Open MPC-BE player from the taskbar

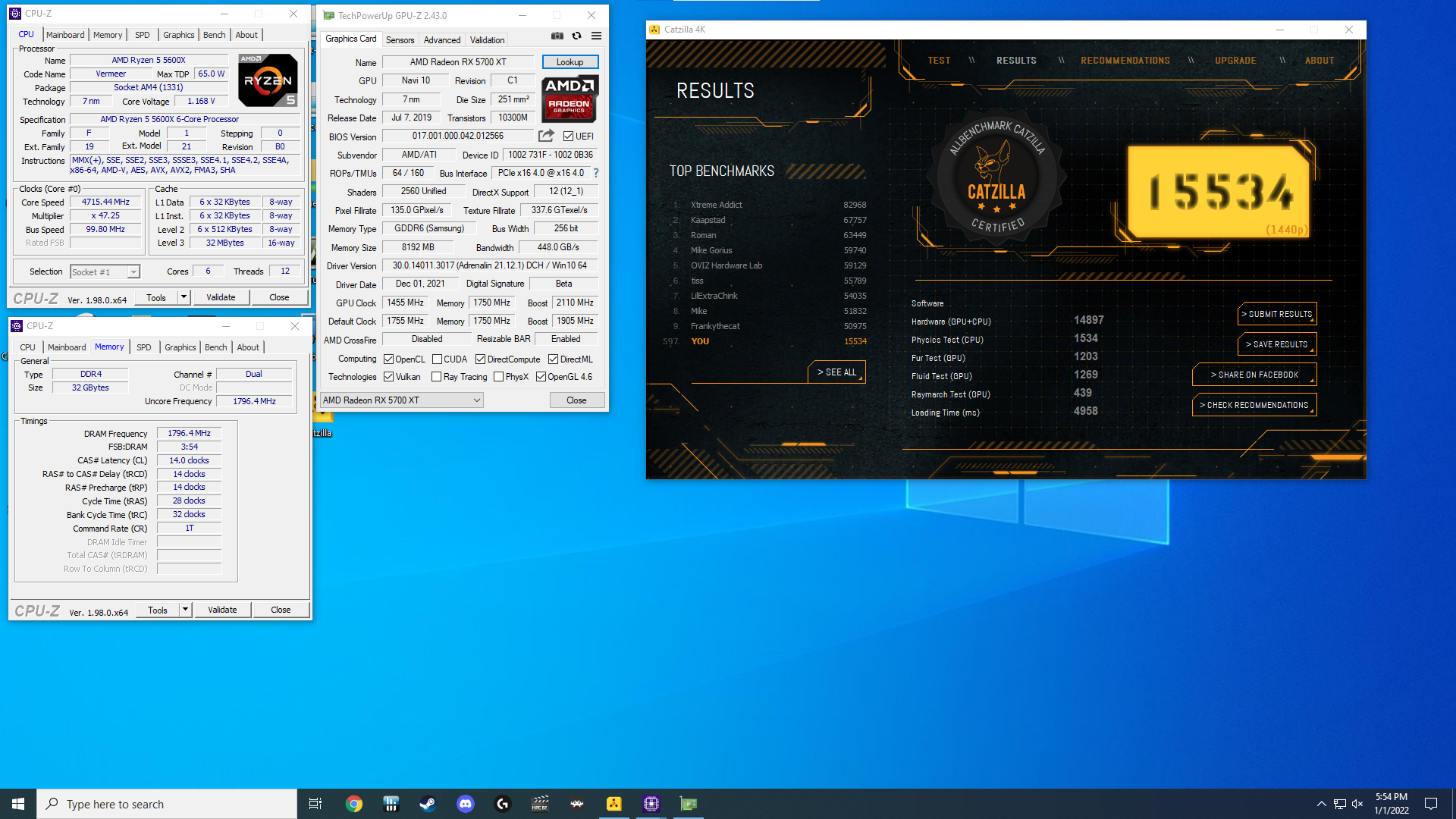tap(540, 804)
